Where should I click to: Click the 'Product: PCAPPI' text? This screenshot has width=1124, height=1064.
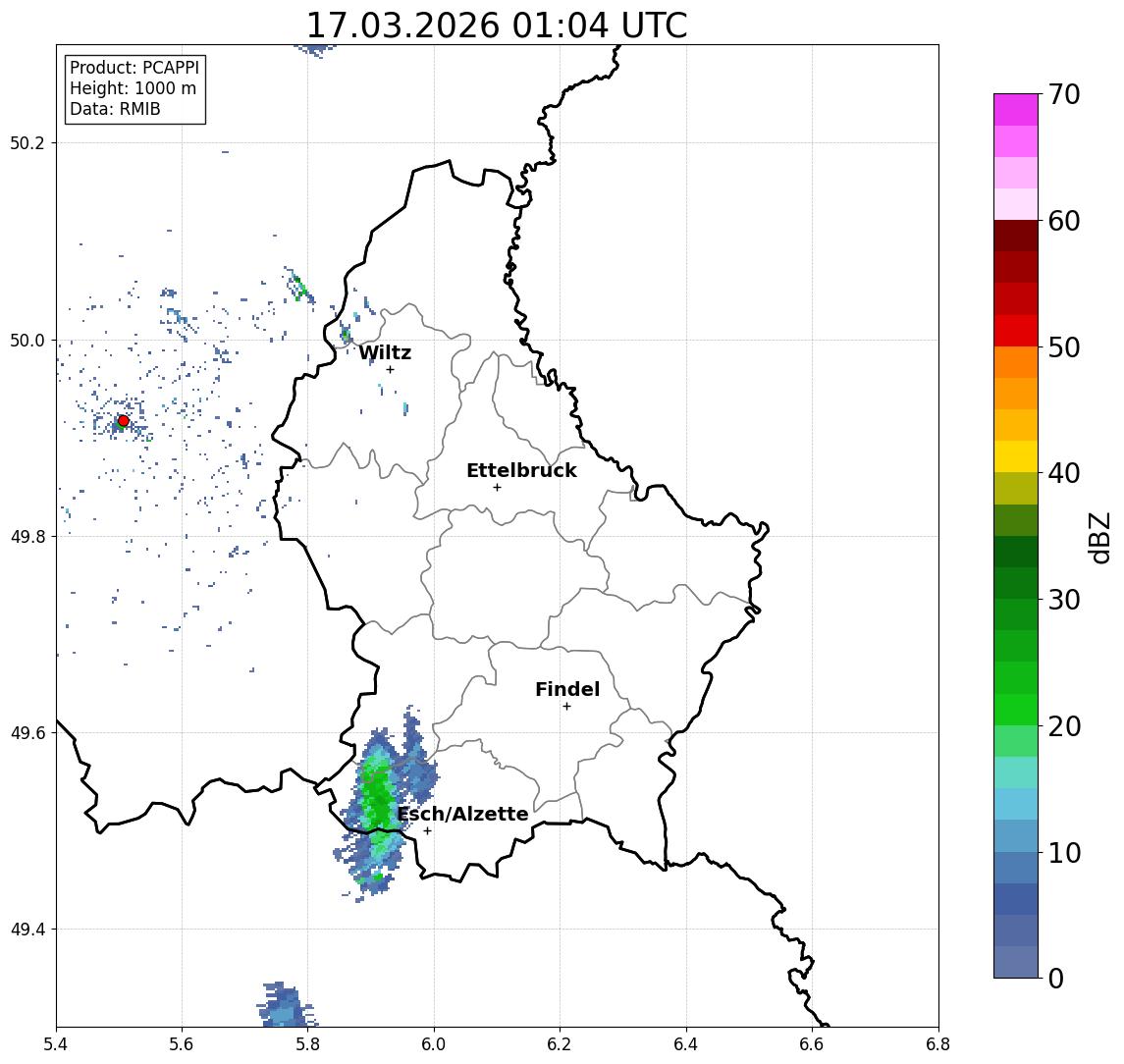(134, 68)
